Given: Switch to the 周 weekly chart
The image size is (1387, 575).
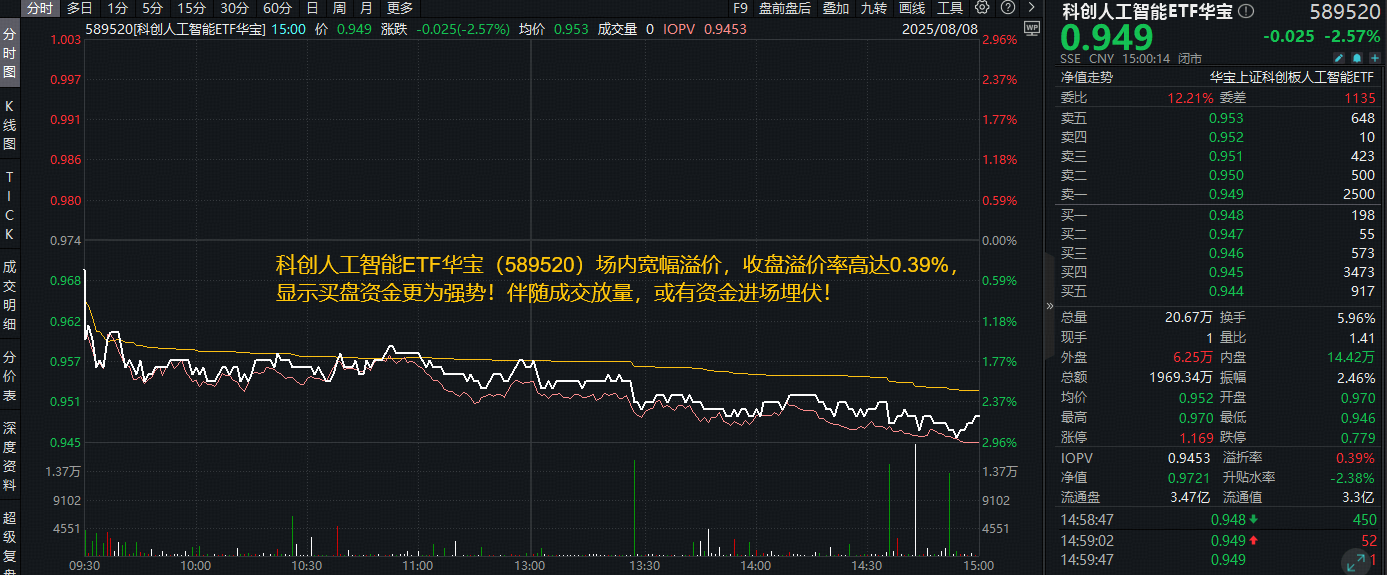Looking at the screenshot, I should tap(339, 7).
